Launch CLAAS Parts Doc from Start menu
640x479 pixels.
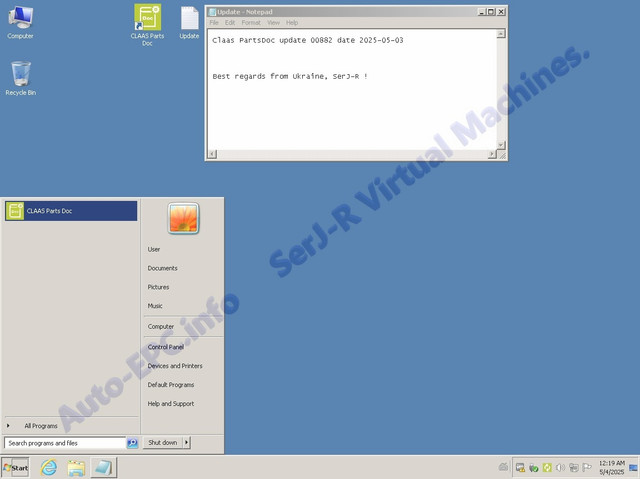coord(71,211)
